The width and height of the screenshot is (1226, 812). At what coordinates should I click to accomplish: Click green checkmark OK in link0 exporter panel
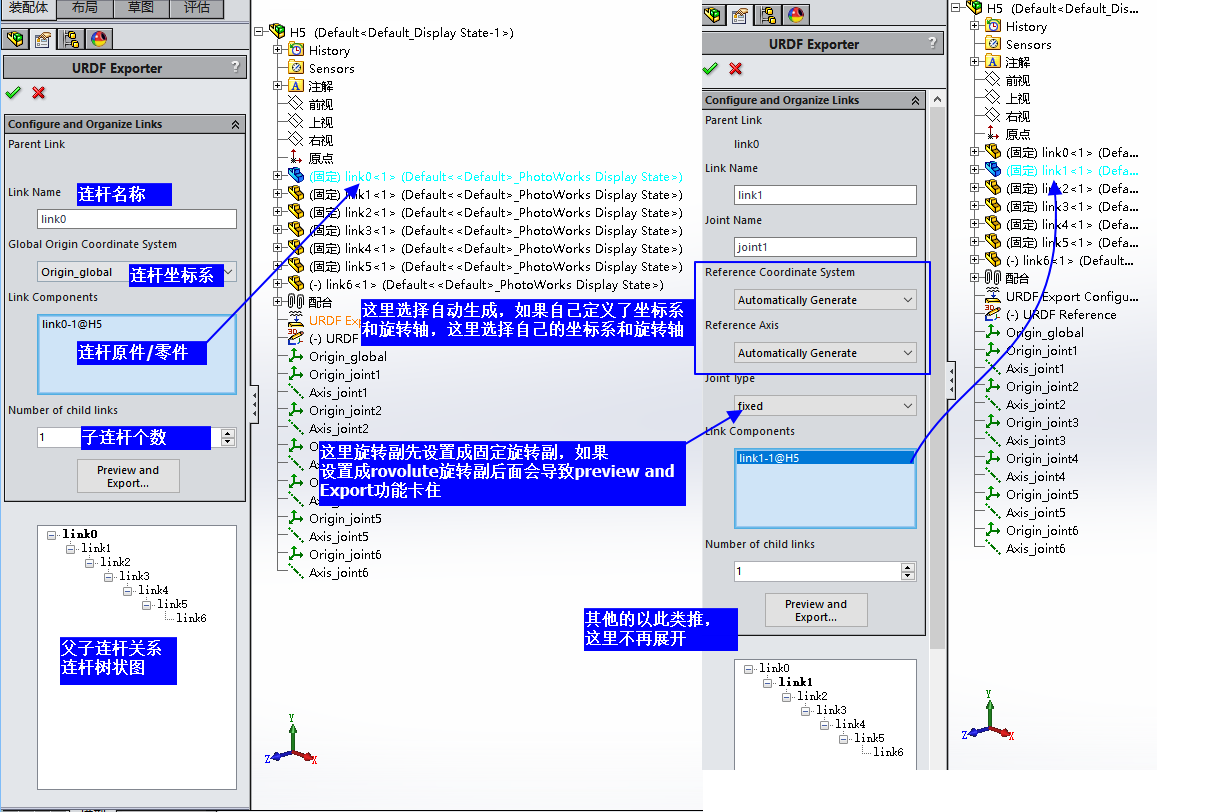(x=13, y=92)
